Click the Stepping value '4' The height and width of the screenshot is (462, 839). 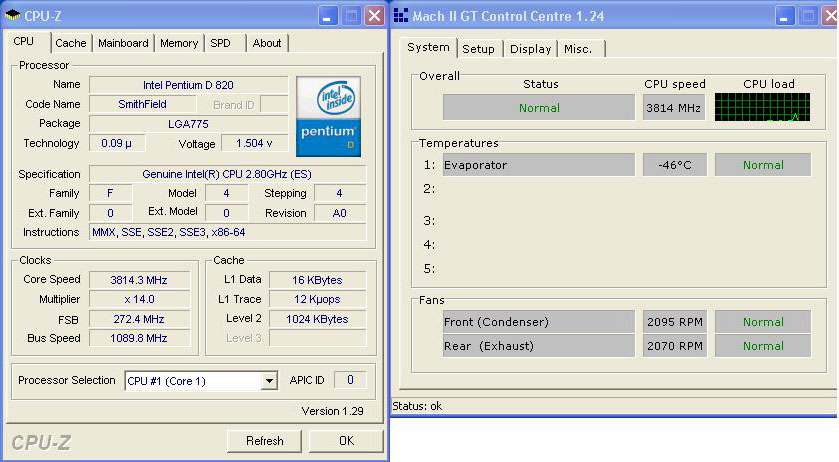[x=340, y=193]
